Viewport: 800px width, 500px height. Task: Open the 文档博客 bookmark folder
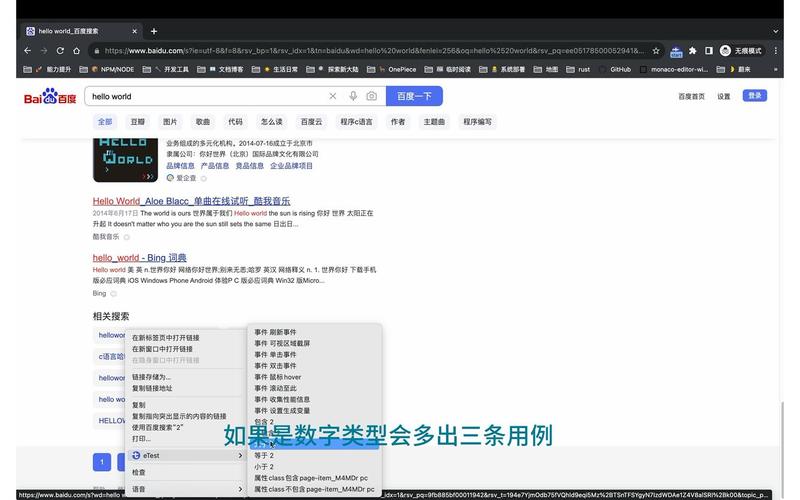click(220, 69)
